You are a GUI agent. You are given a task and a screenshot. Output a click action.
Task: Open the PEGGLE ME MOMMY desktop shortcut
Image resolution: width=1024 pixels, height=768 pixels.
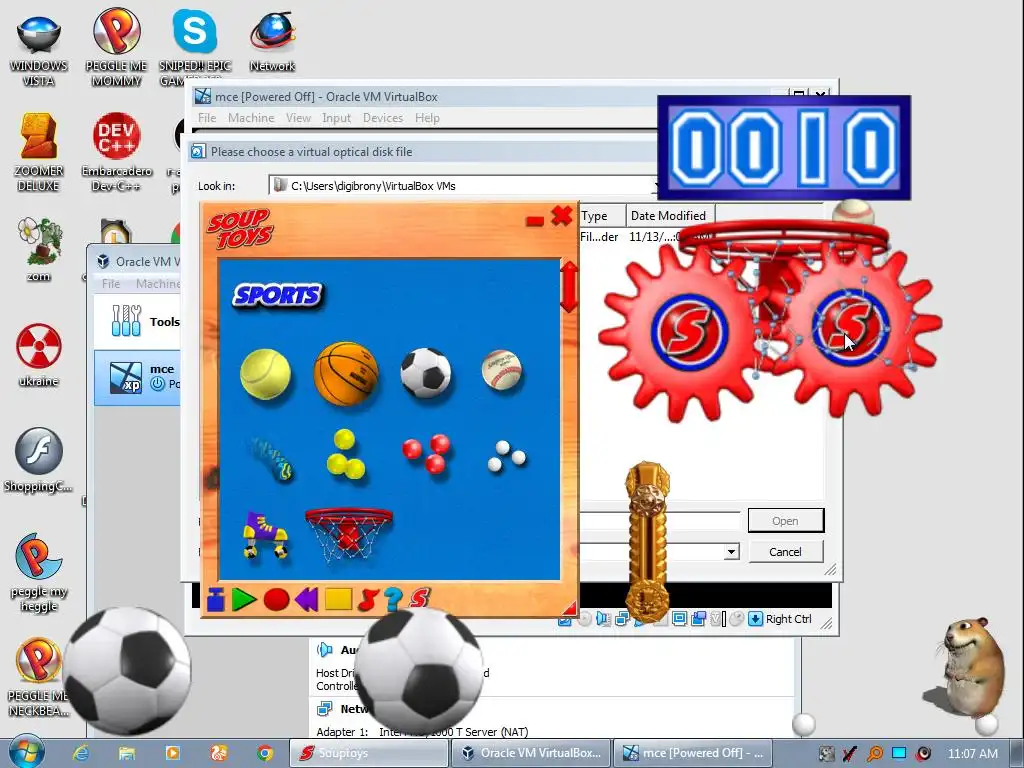pyautogui.click(x=116, y=48)
